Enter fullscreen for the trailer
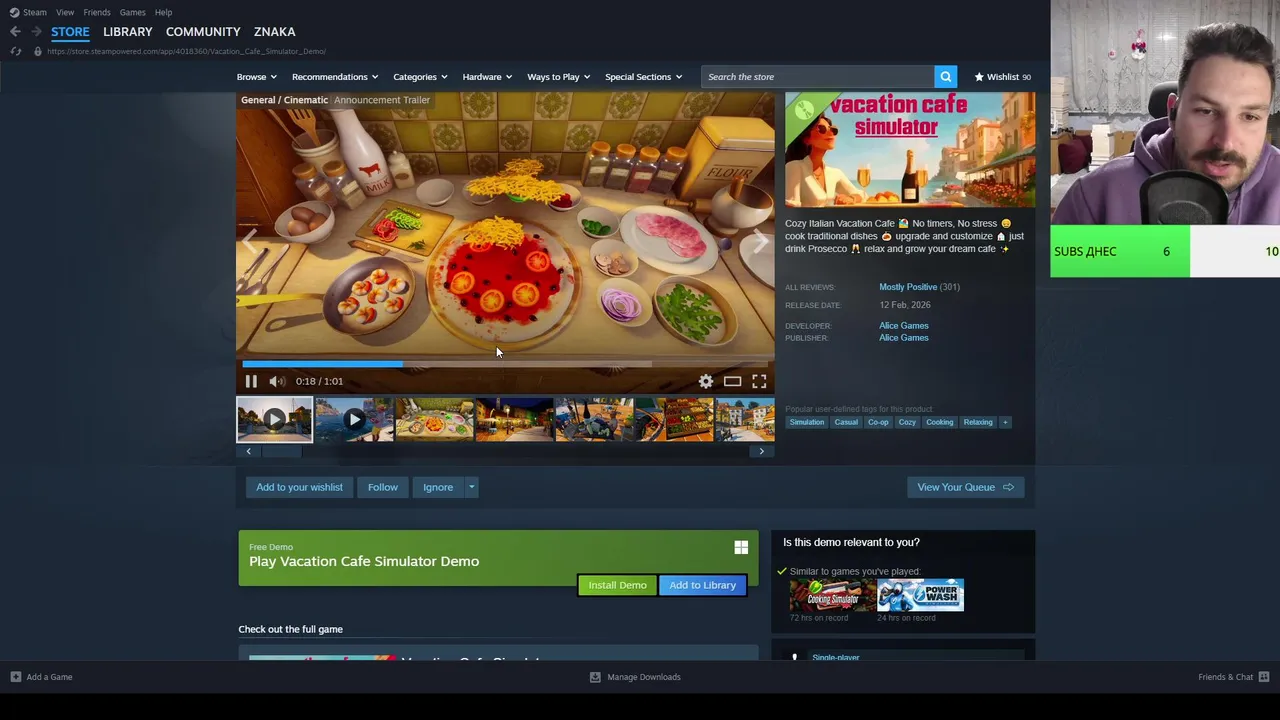The image size is (1280, 720). tap(759, 381)
